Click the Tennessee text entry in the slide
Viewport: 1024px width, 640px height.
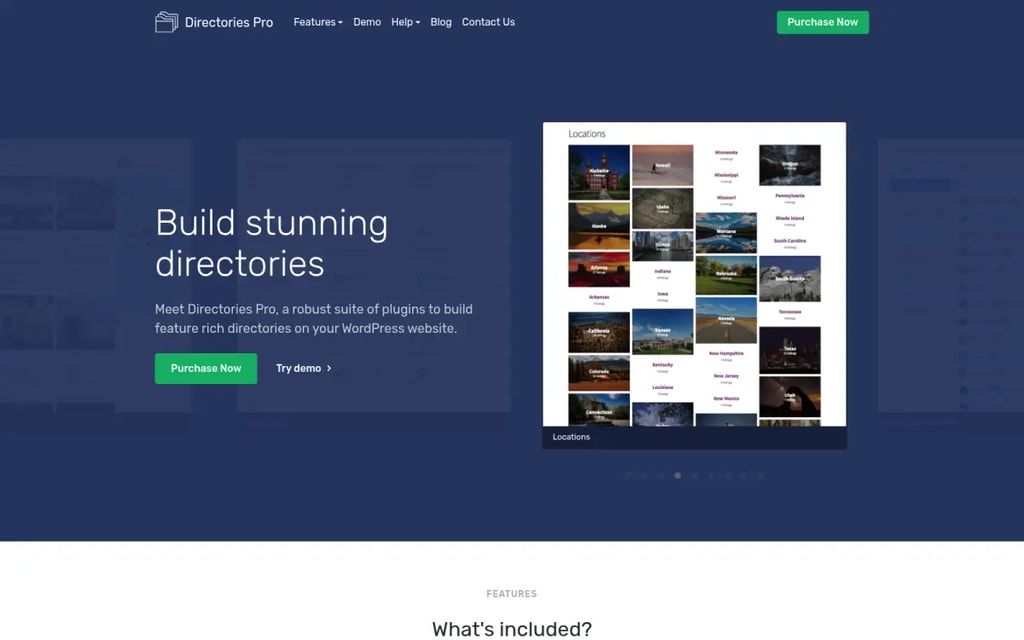[790, 314]
